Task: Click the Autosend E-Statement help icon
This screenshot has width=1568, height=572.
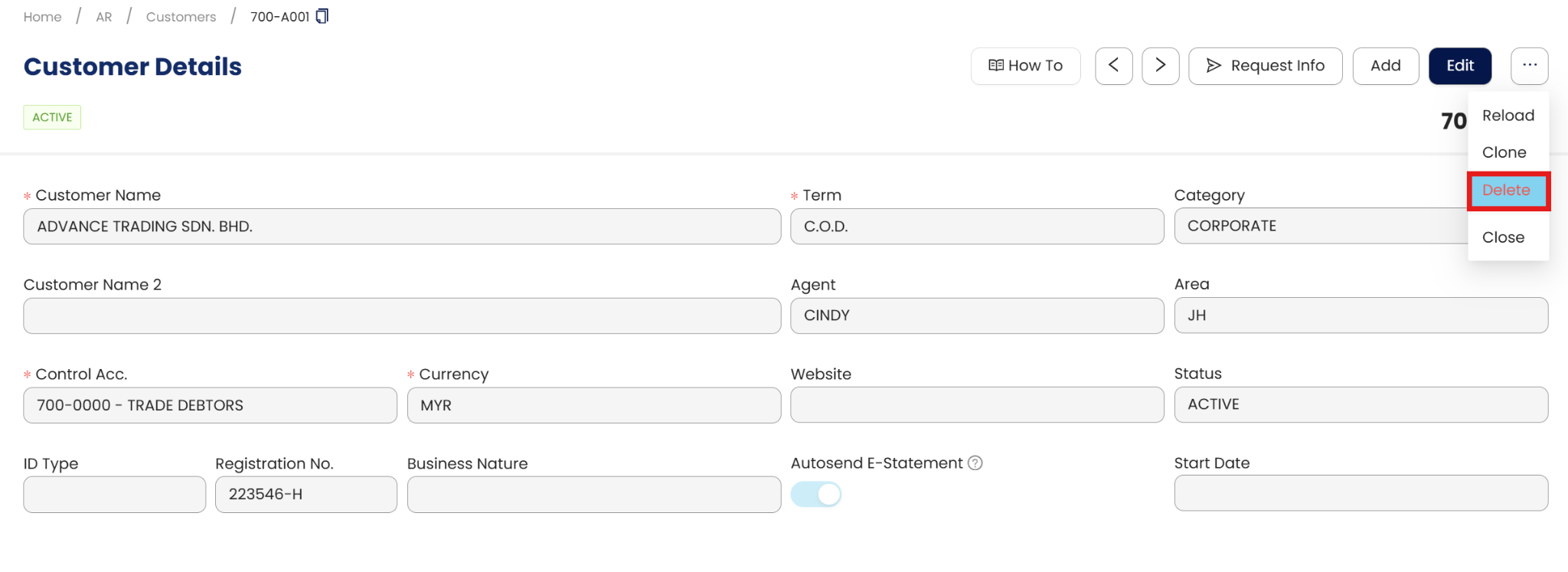Action: tap(975, 463)
